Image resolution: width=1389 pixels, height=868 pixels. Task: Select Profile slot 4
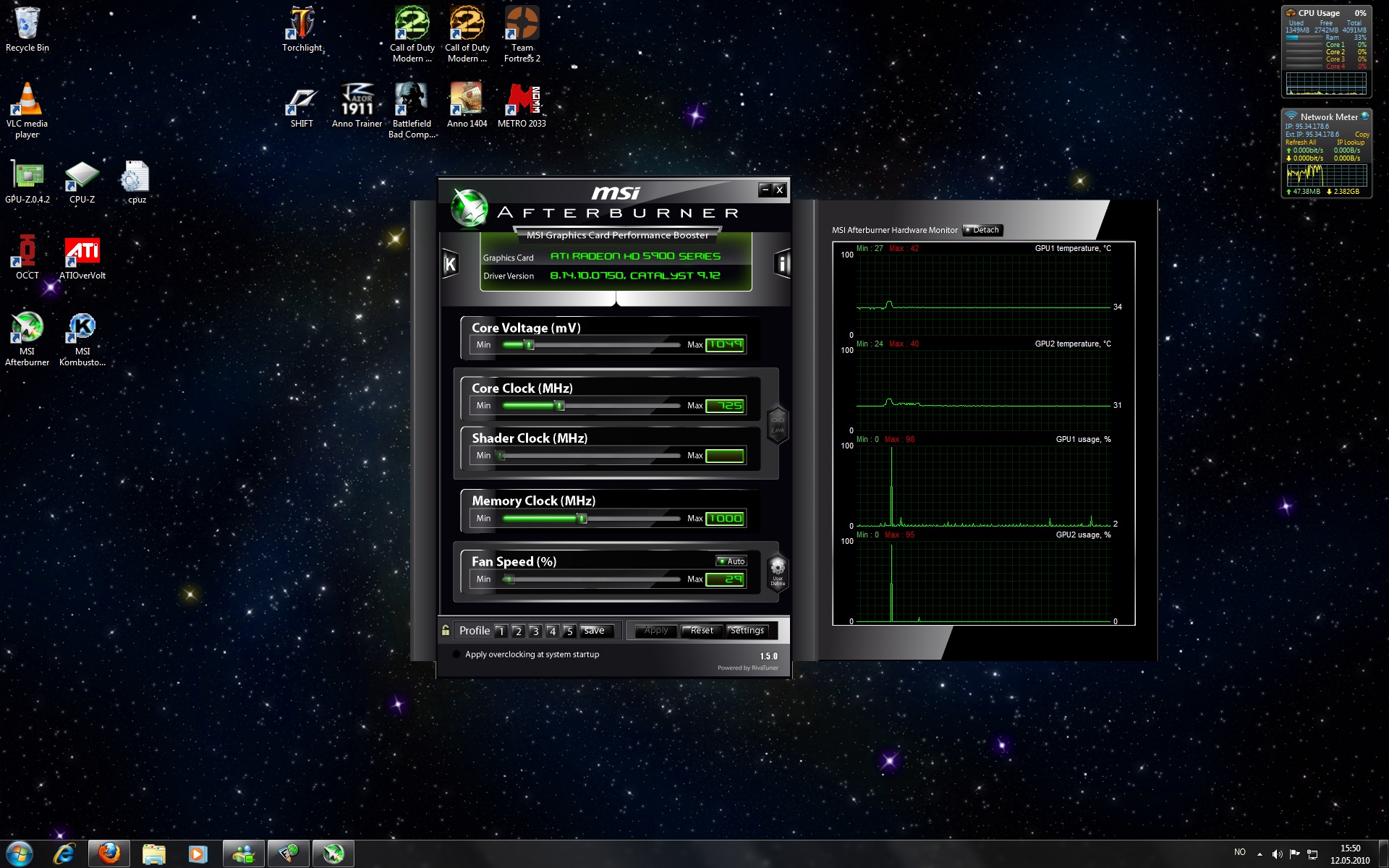(552, 631)
